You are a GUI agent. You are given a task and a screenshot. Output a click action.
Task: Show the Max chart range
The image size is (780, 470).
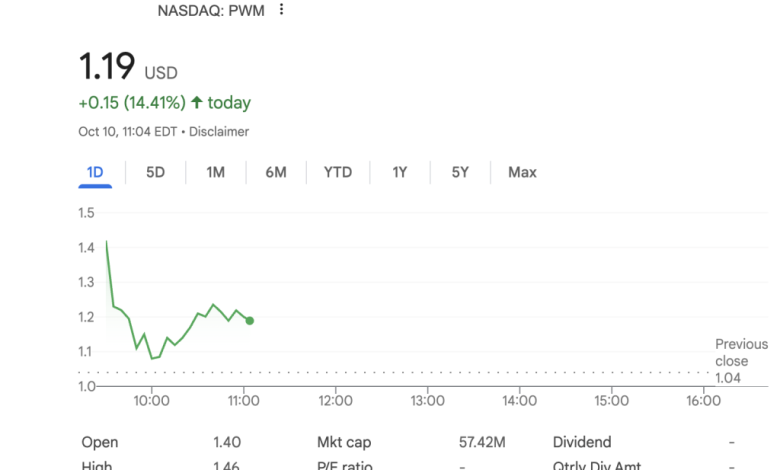tap(522, 172)
